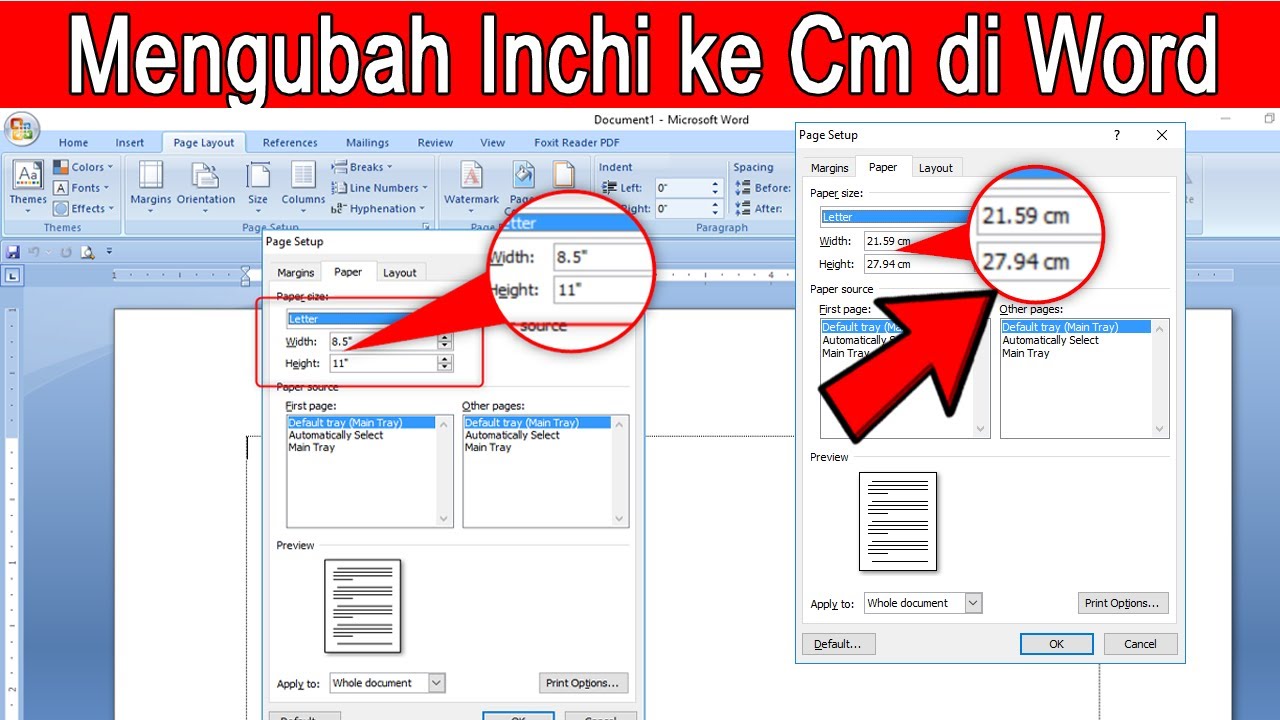Click the Default... button in cm dialog
Screen dimensions: 1280x720
838,644
